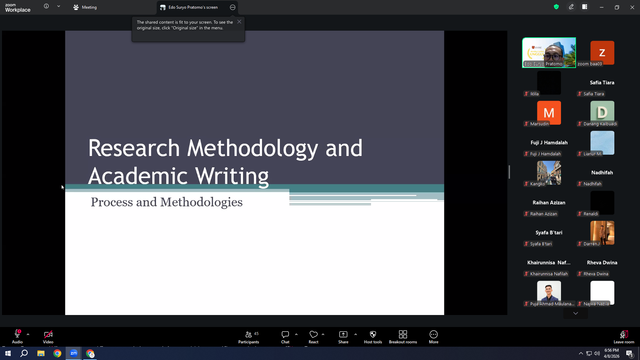640x360 pixels.
Task: Show more participants with down chevron
Action: coord(576,313)
